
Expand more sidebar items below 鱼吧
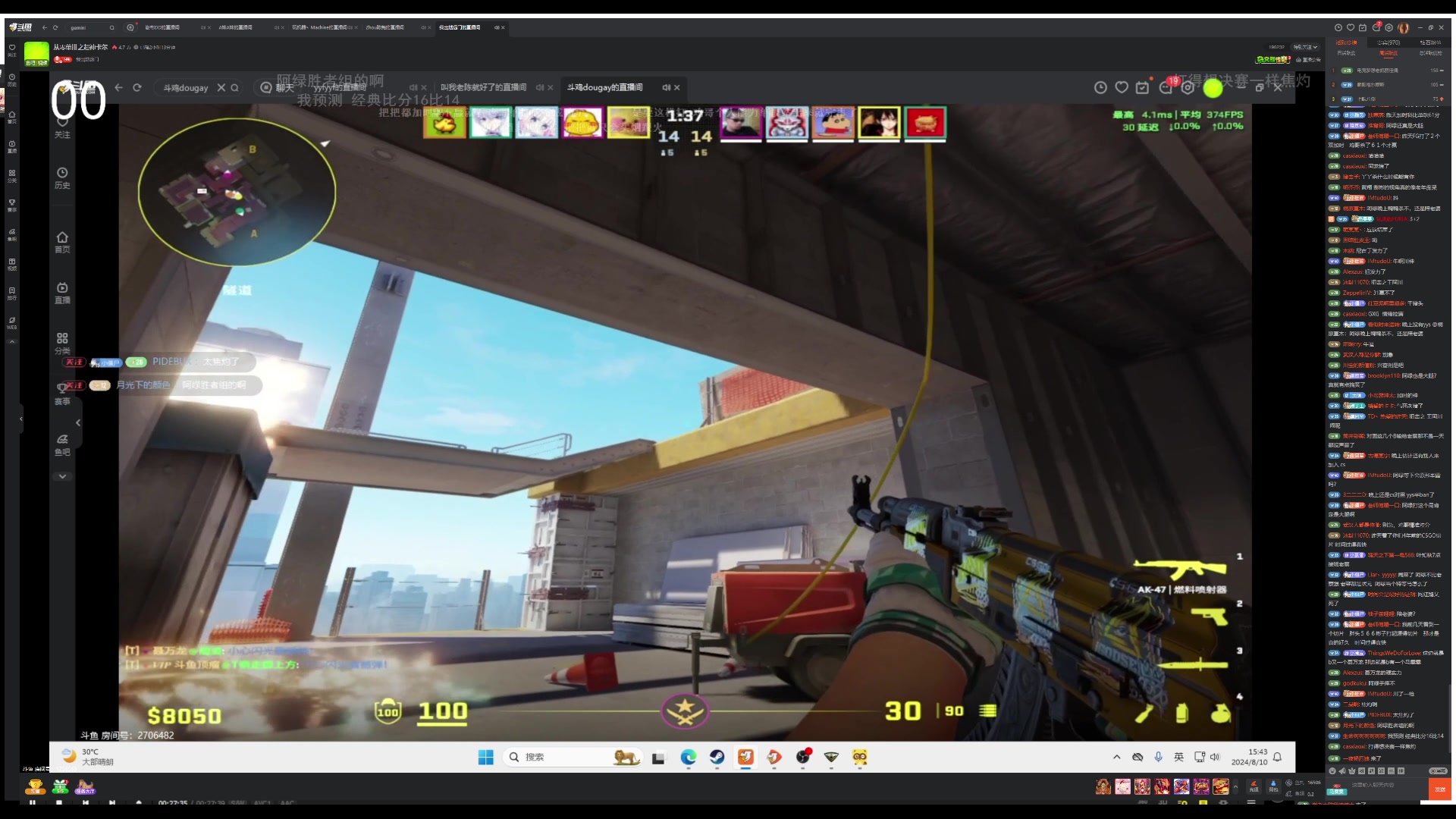pyautogui.click(x=62, y=476)
